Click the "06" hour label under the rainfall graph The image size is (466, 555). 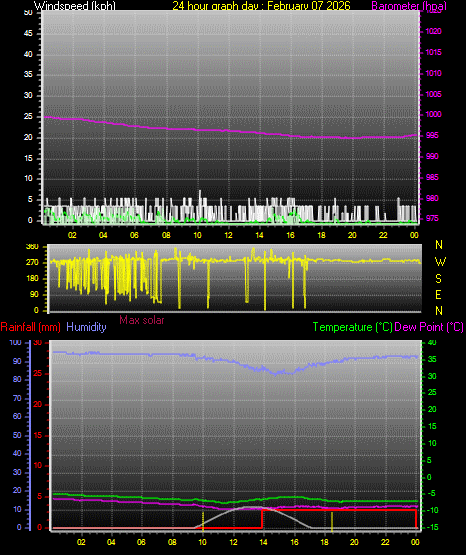coord(141,542)
